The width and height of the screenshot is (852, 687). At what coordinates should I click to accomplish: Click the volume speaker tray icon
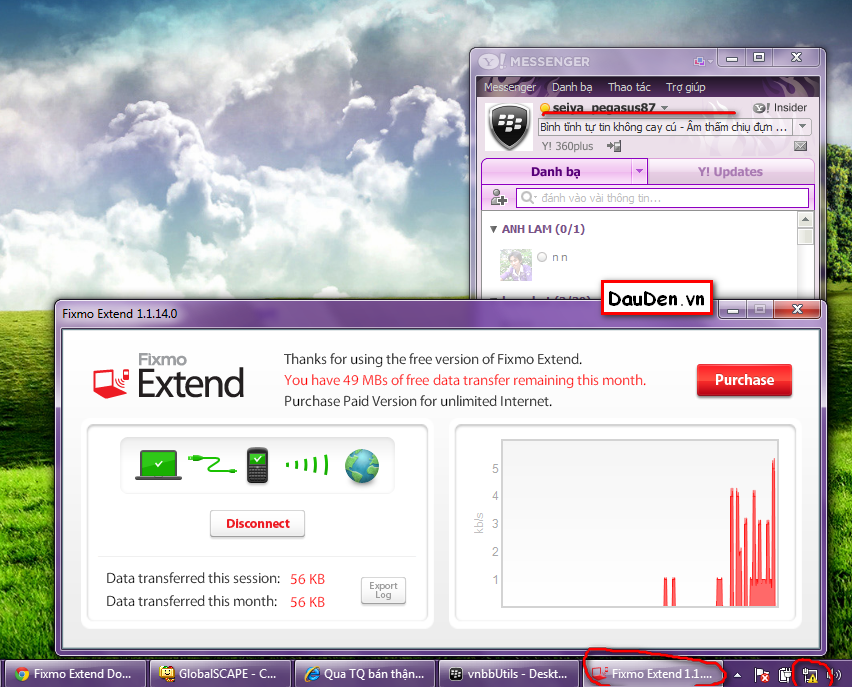click(833, 675)
